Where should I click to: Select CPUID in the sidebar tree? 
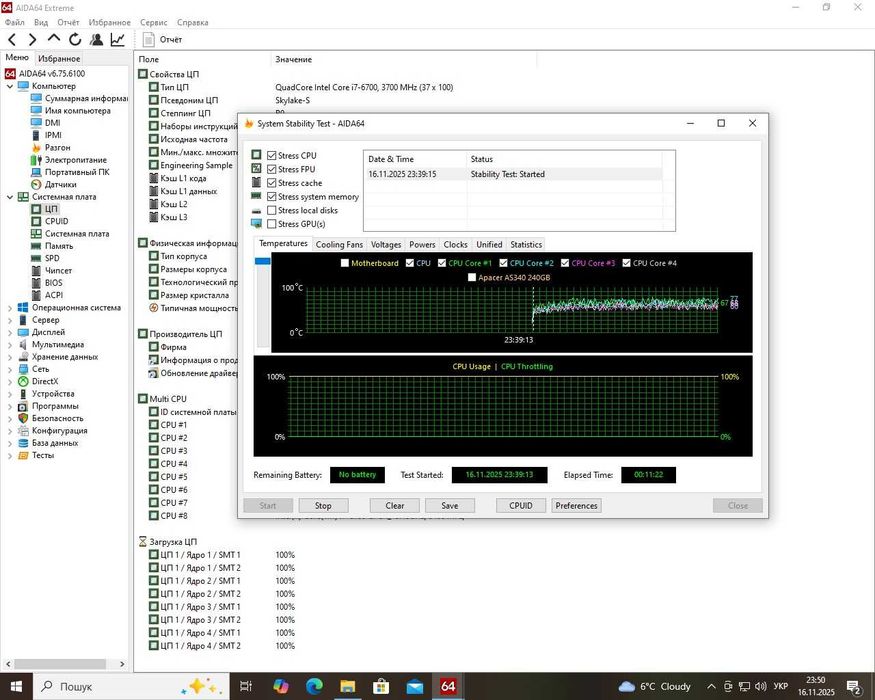click(50, 221)
